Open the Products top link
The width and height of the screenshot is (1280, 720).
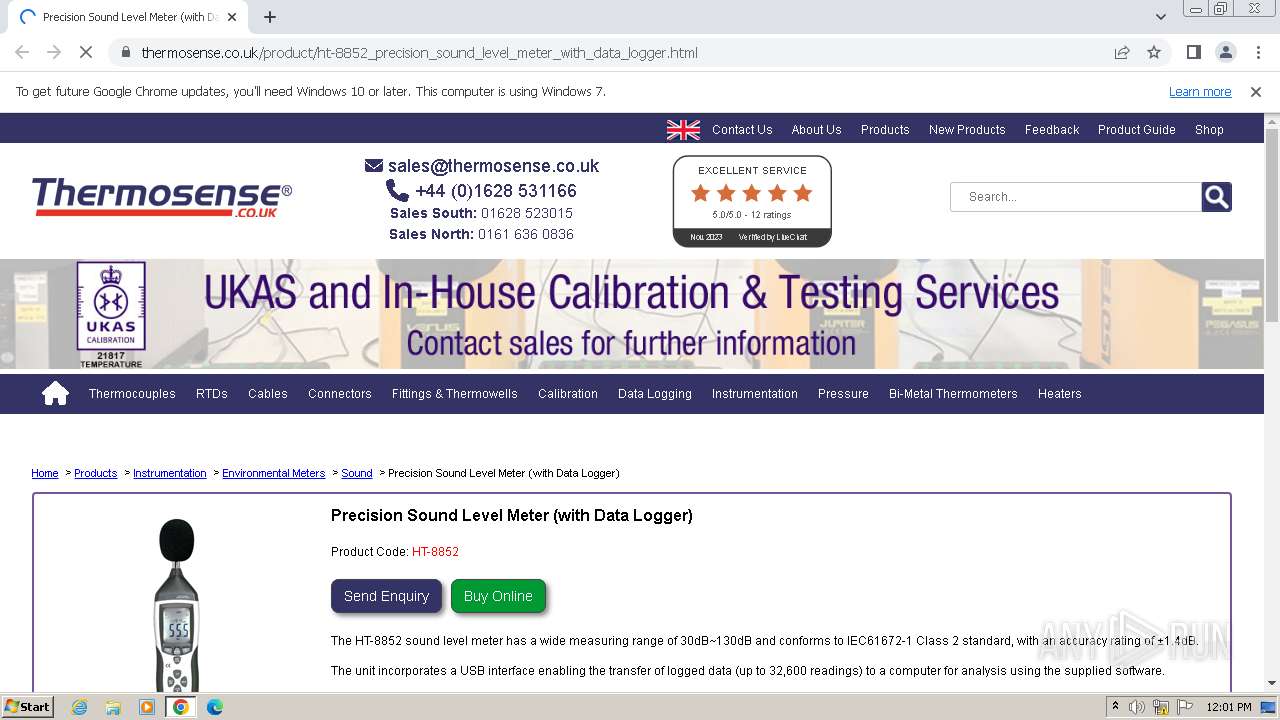885,130
